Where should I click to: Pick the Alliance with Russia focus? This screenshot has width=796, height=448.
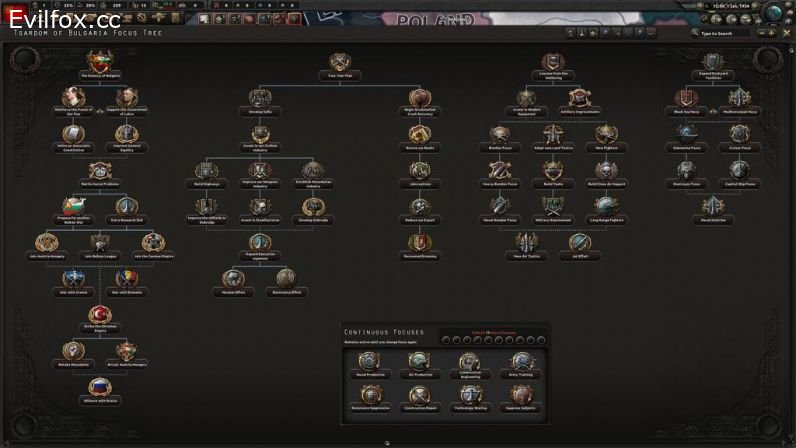click(99, 386)
